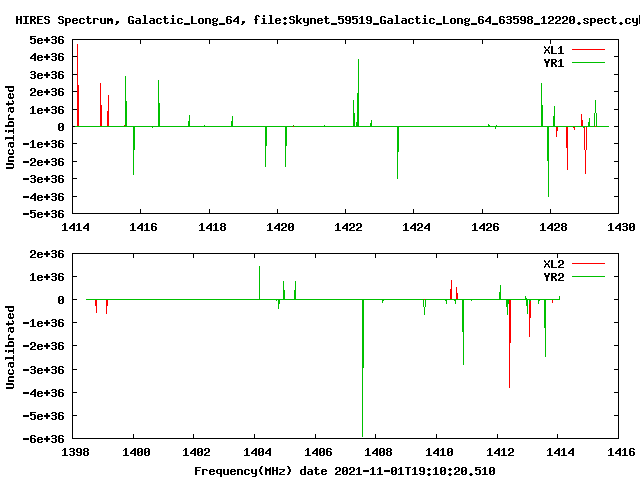This screenshot has width=640, height=480.
Task: Click the upper plot's Uncalibrated axis label
Action: coord(10,127)
